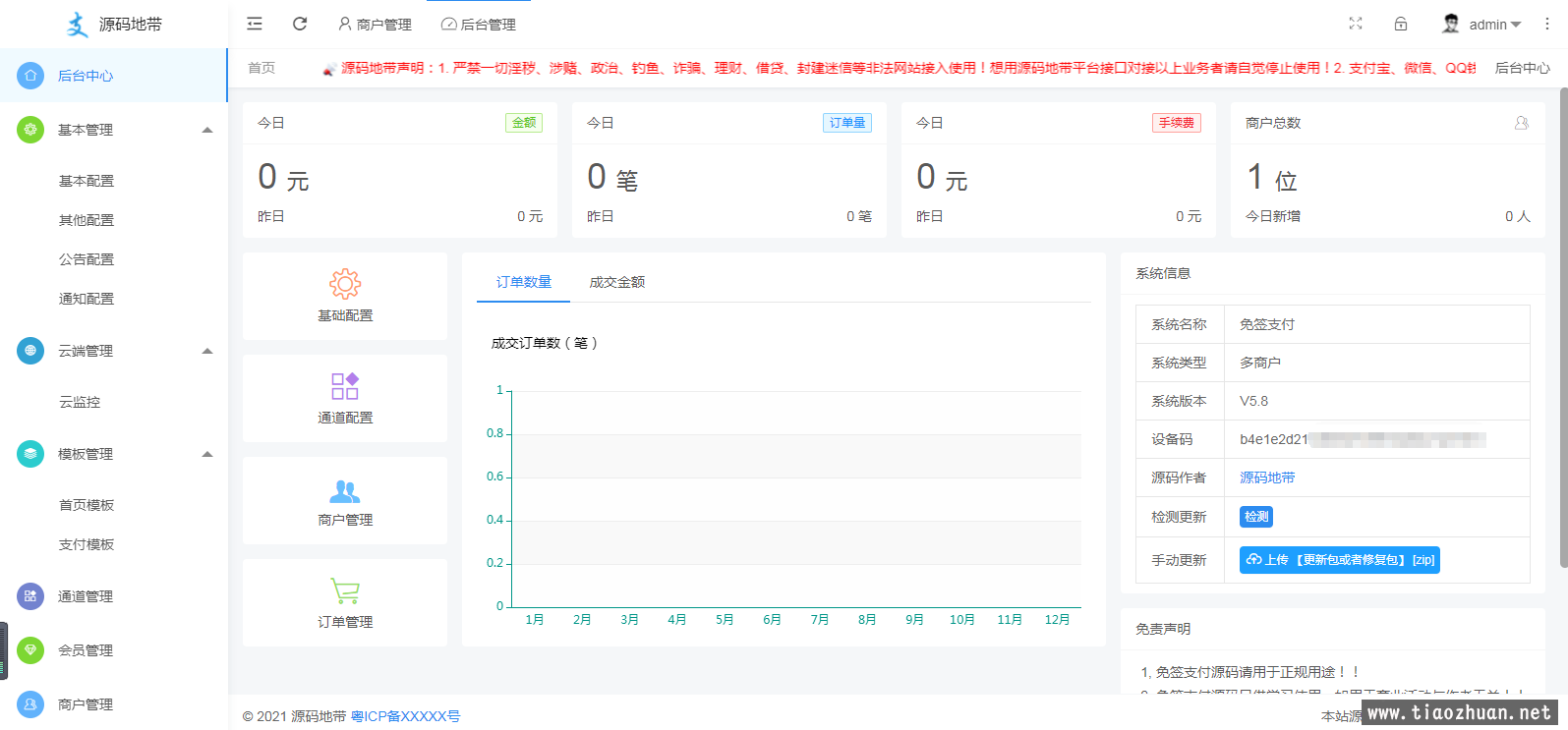Open the vertical three-dot more menu
1568x730 pixels.
pyautogui.click(x=1546, y=24)
